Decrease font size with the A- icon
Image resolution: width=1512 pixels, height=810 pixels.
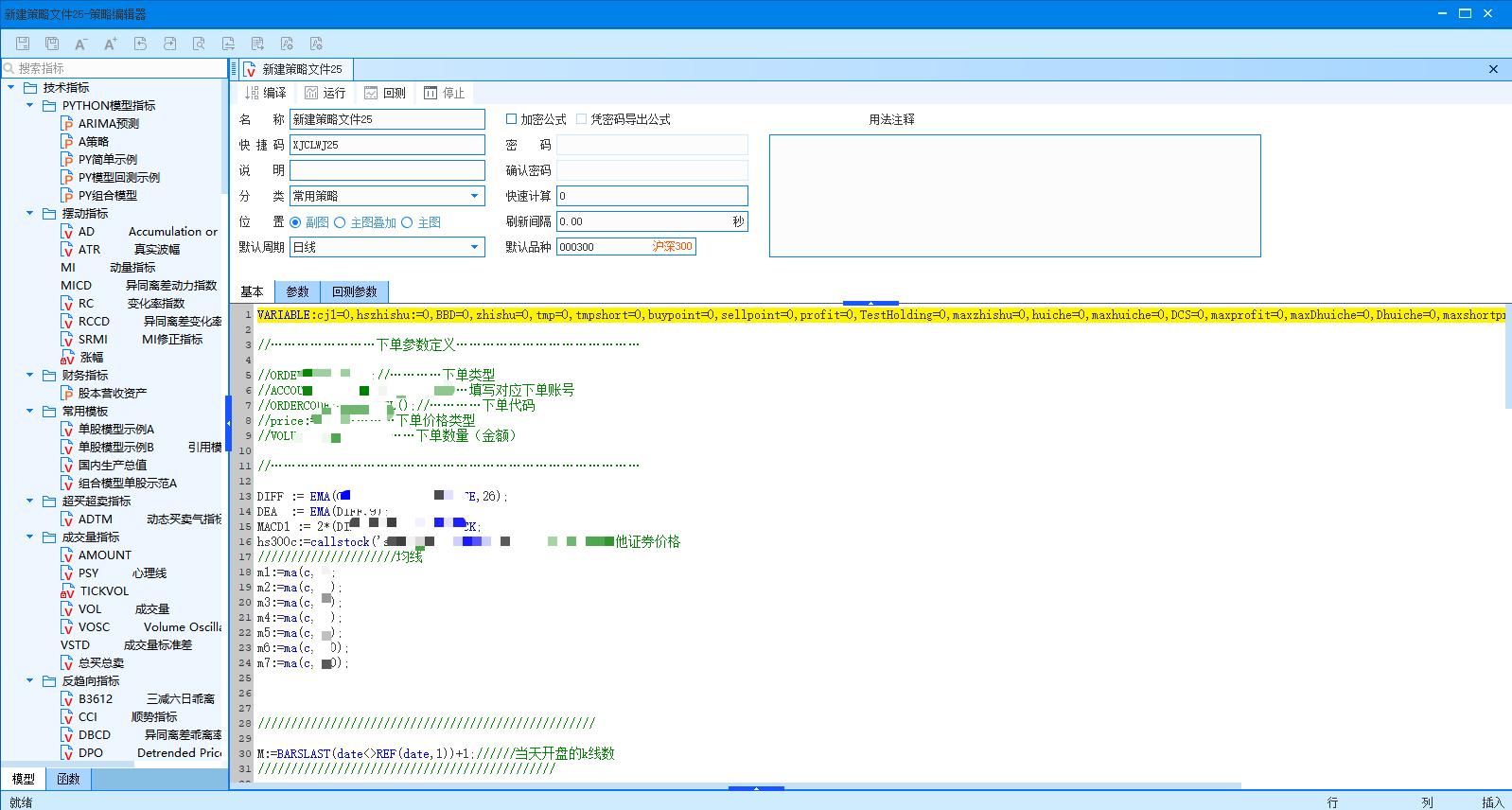(x=81, y=44)
